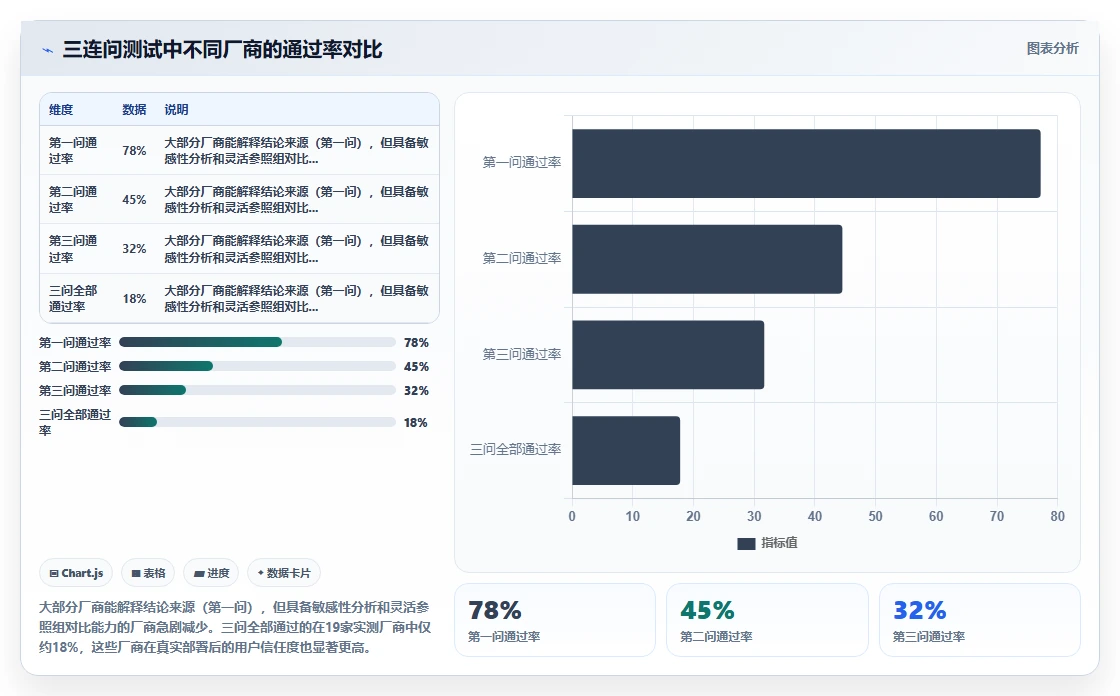Click the 图表分析 label in header
Viewport: 1120px width, 696px height.
click(1052, 49)
